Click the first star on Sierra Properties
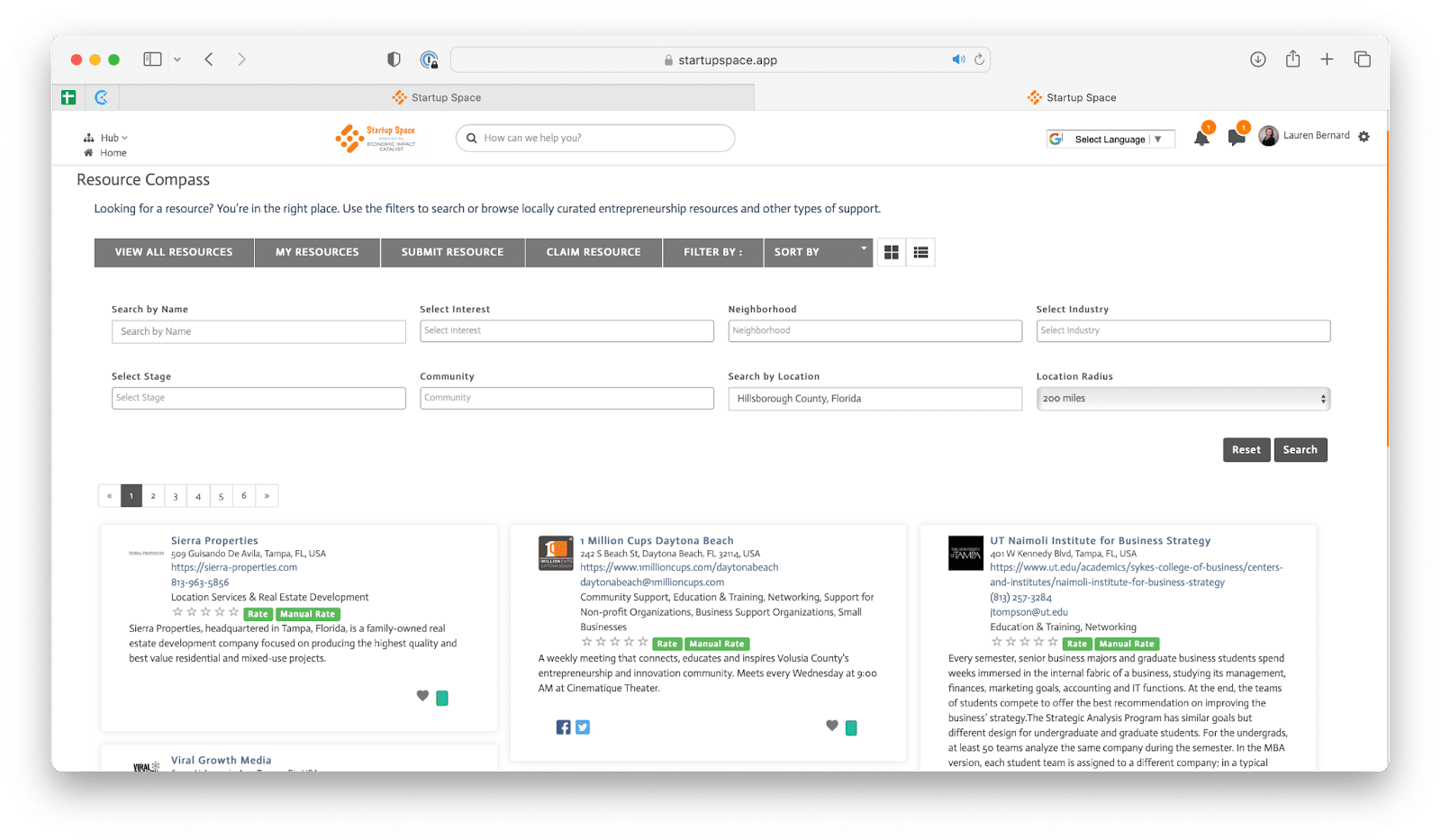1441x840 pixels. tap(177, 612)
